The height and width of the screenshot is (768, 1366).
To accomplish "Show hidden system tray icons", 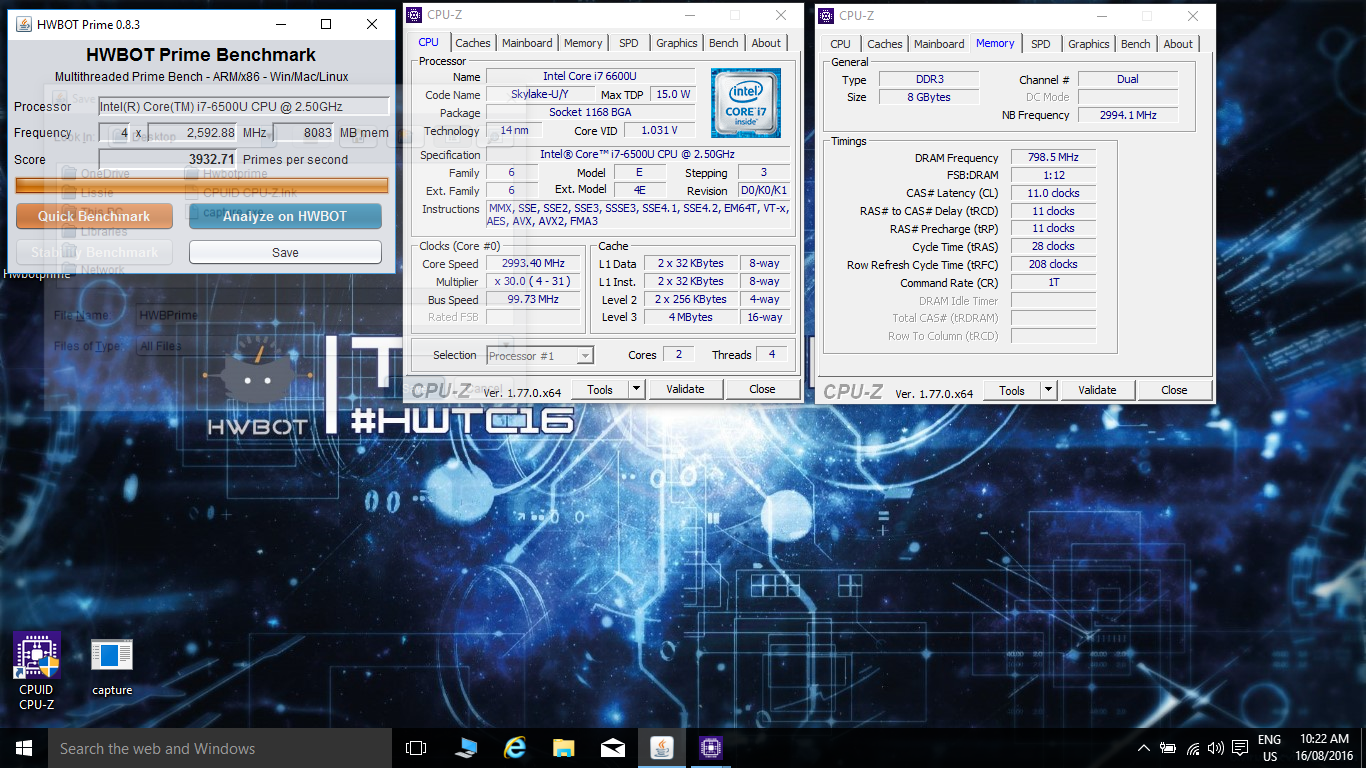I will (x=1144, y=748).
